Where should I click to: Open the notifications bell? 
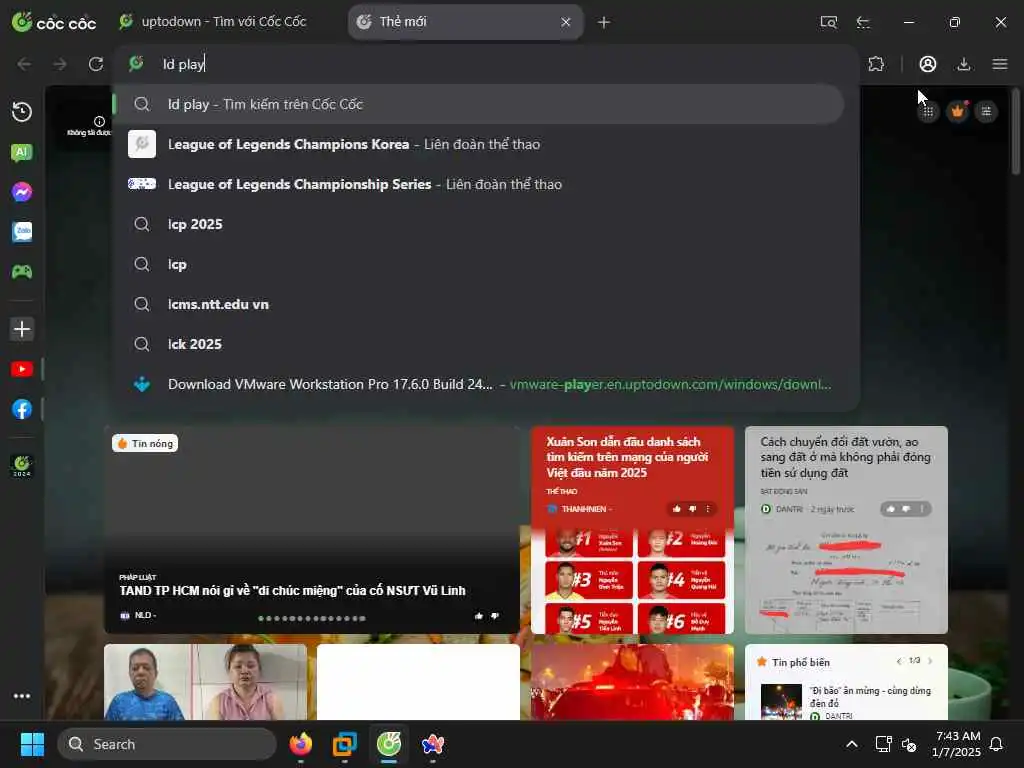click(996, 744)
